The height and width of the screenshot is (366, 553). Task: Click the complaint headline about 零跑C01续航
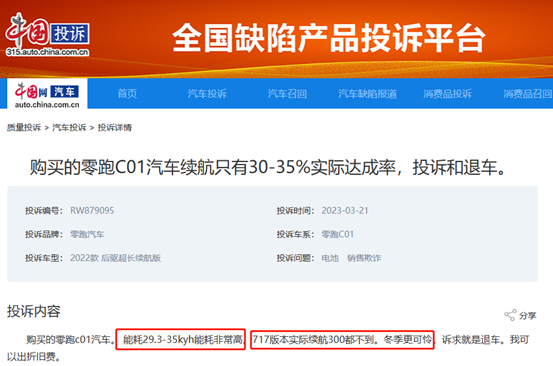(x=269, y=167)
